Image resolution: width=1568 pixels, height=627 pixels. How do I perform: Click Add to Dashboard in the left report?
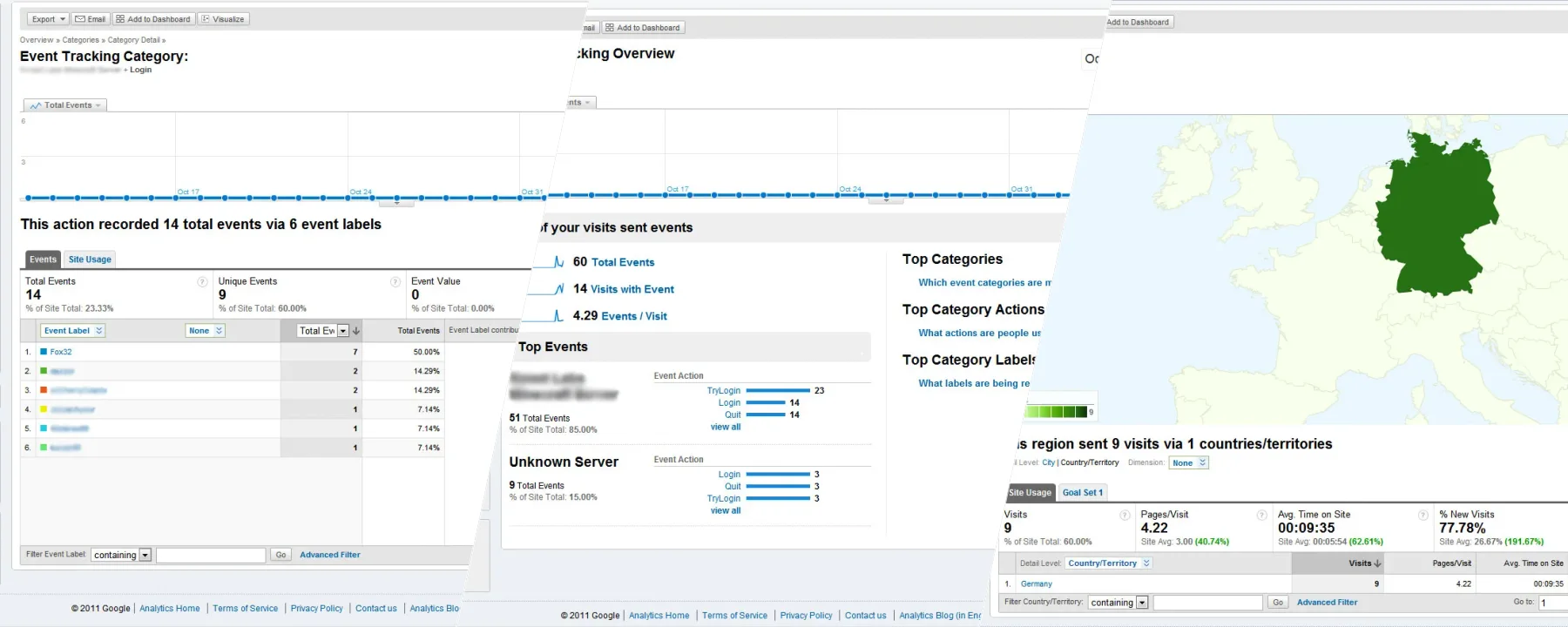click(153, 19)
